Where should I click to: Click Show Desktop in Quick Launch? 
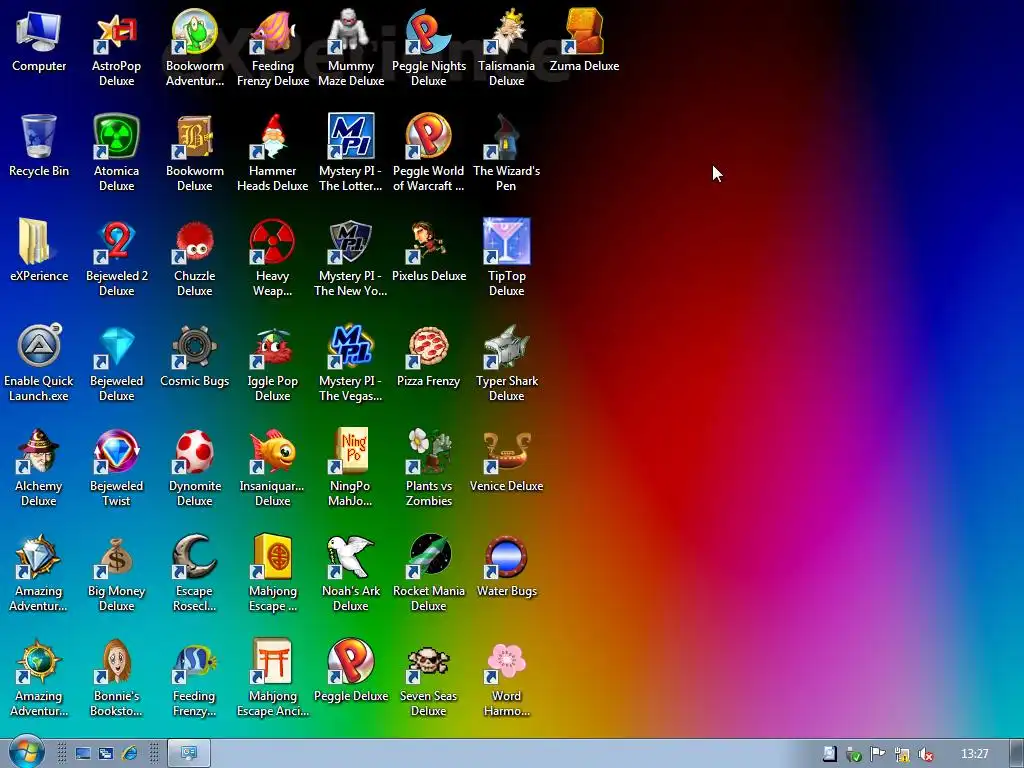point(83,754)
